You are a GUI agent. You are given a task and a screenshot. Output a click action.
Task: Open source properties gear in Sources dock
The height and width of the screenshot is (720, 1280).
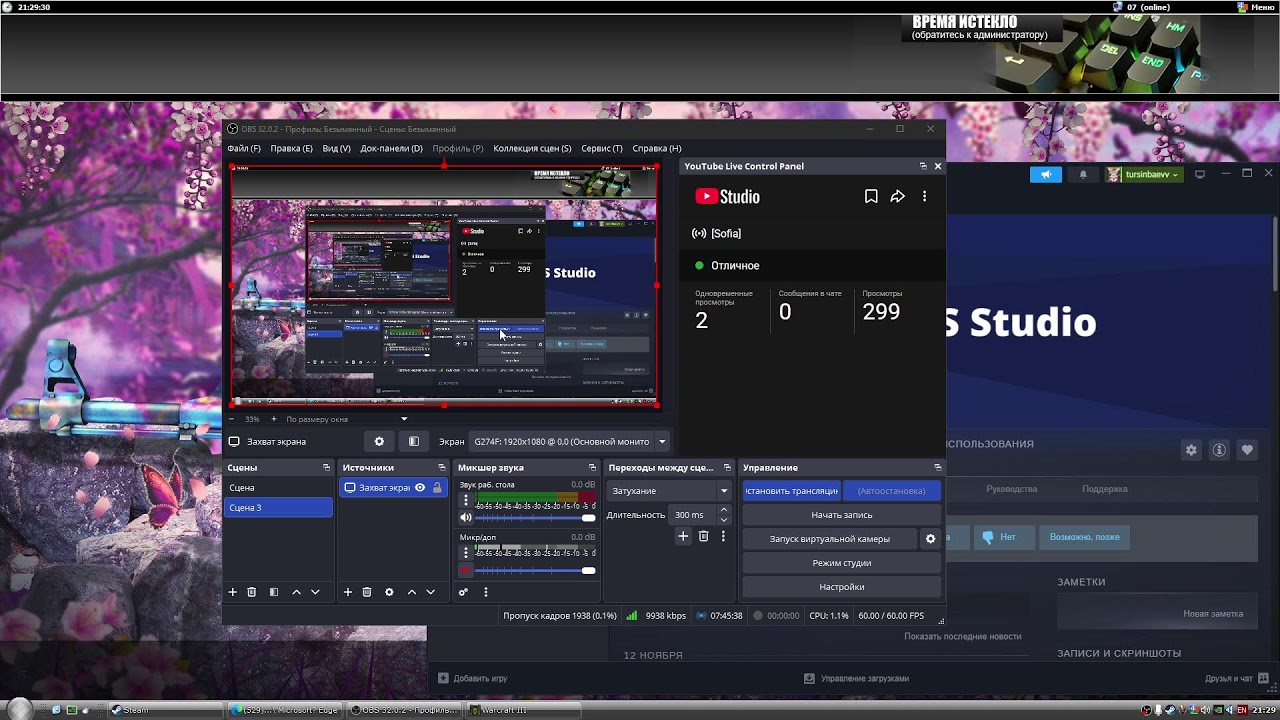click(x=389, y=592)
